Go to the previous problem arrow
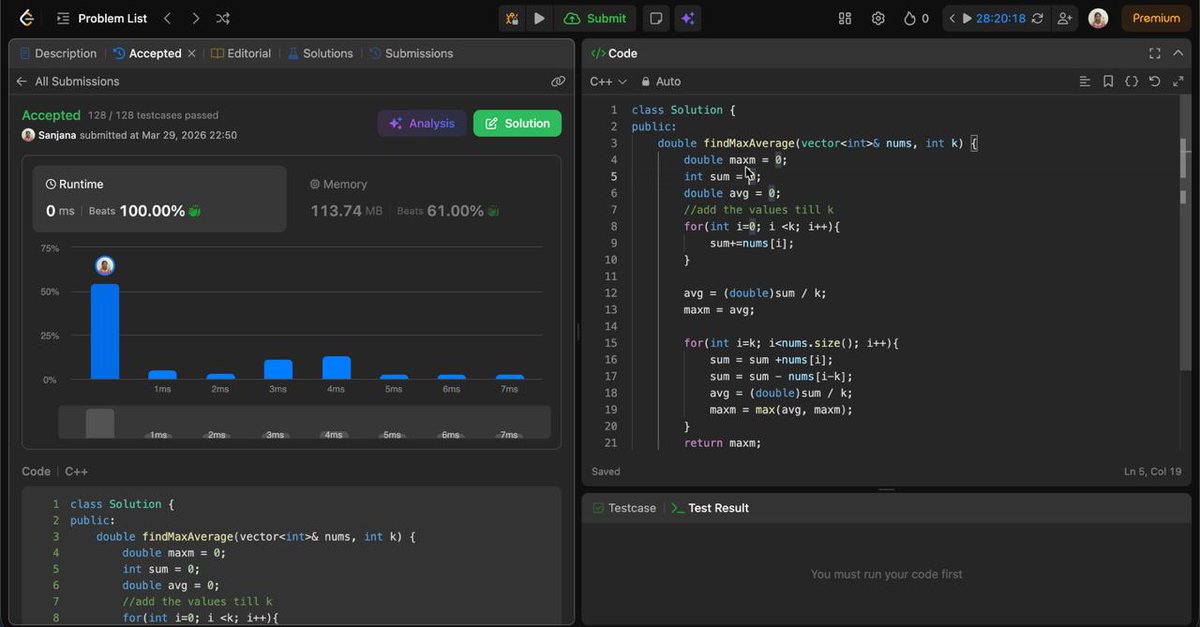 tap(167, 18)
